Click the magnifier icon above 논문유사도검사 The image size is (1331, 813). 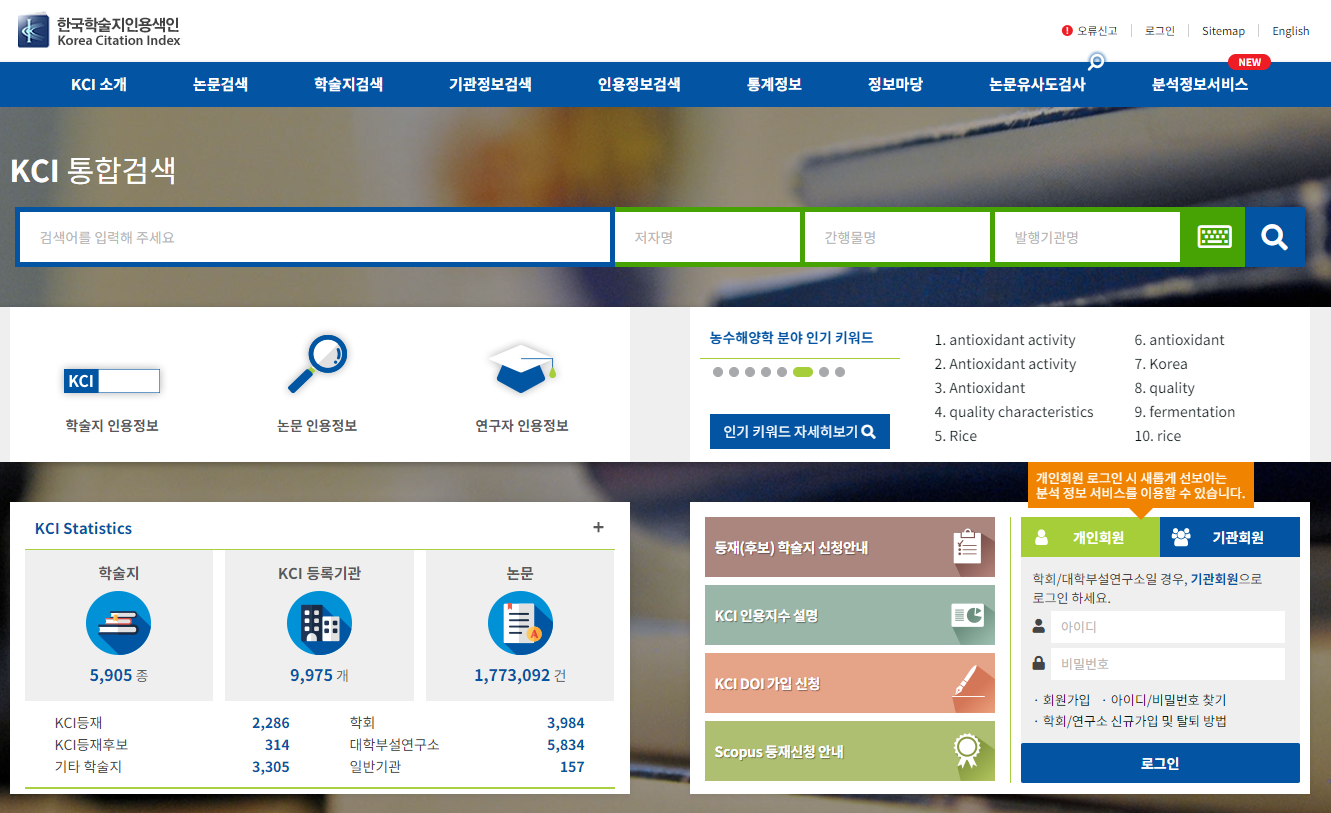click(1096, 62)
